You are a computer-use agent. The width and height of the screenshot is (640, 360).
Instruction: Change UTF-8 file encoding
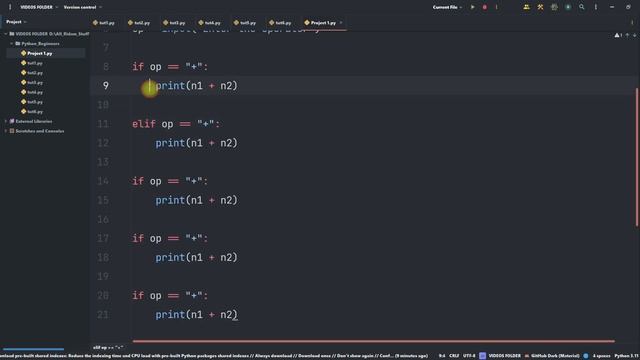pyautogui.click(x=469, y=356)
